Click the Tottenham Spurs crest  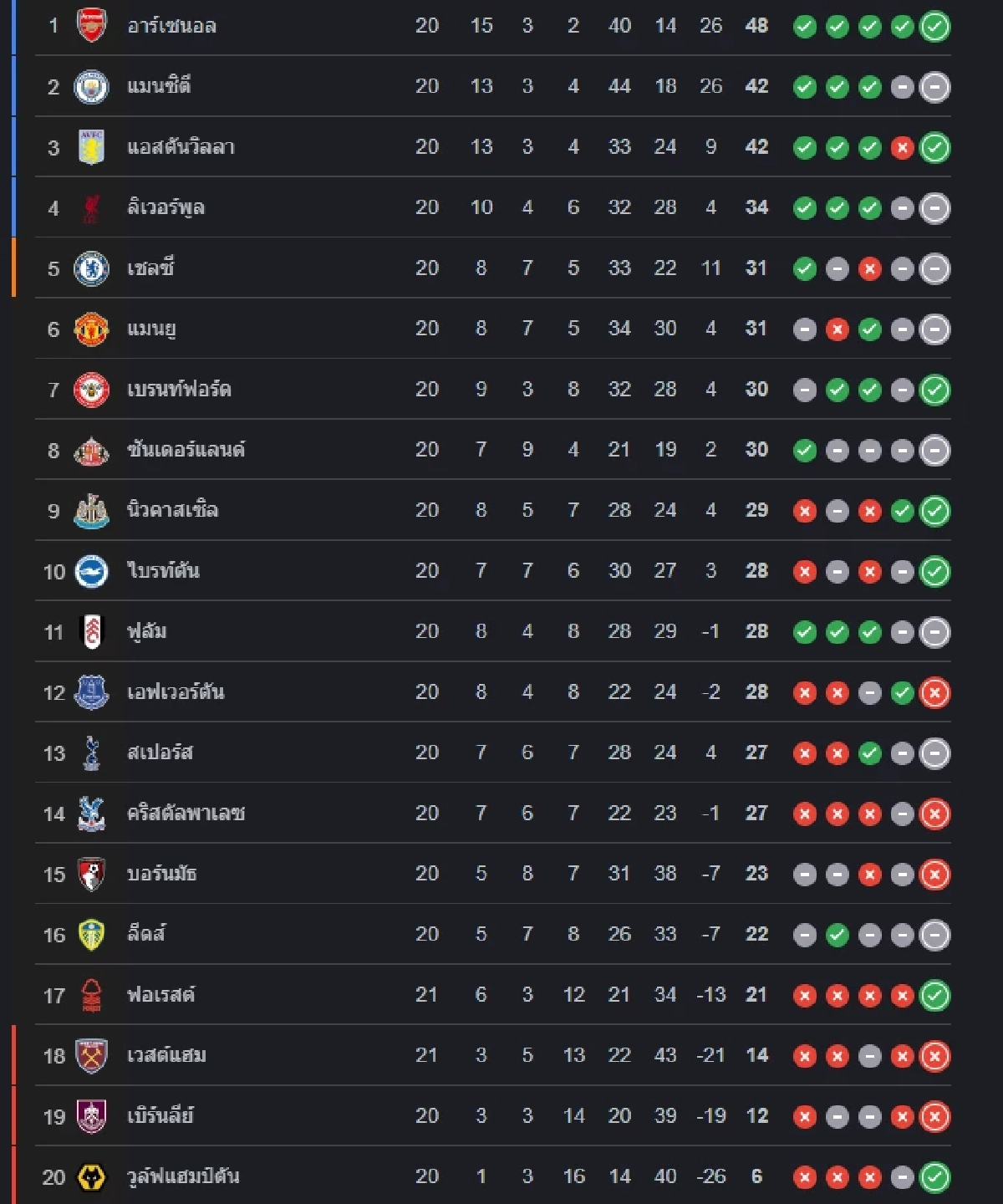(x=91, y=753)
